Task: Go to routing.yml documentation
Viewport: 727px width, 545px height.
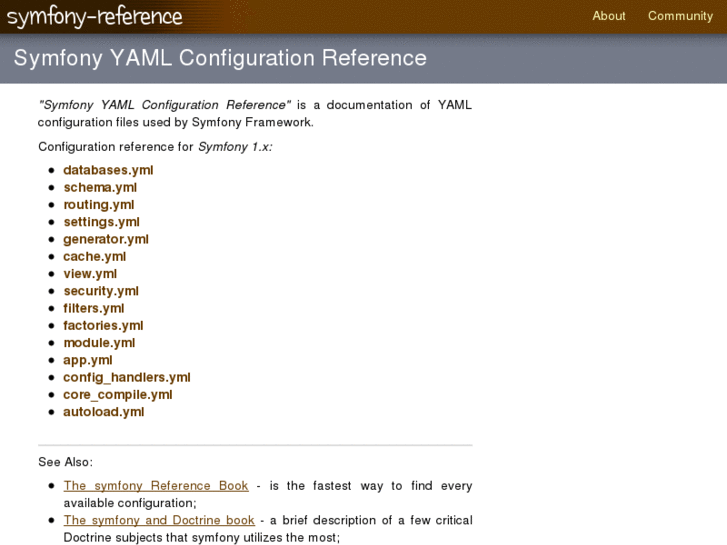Action: pos(99,205)
